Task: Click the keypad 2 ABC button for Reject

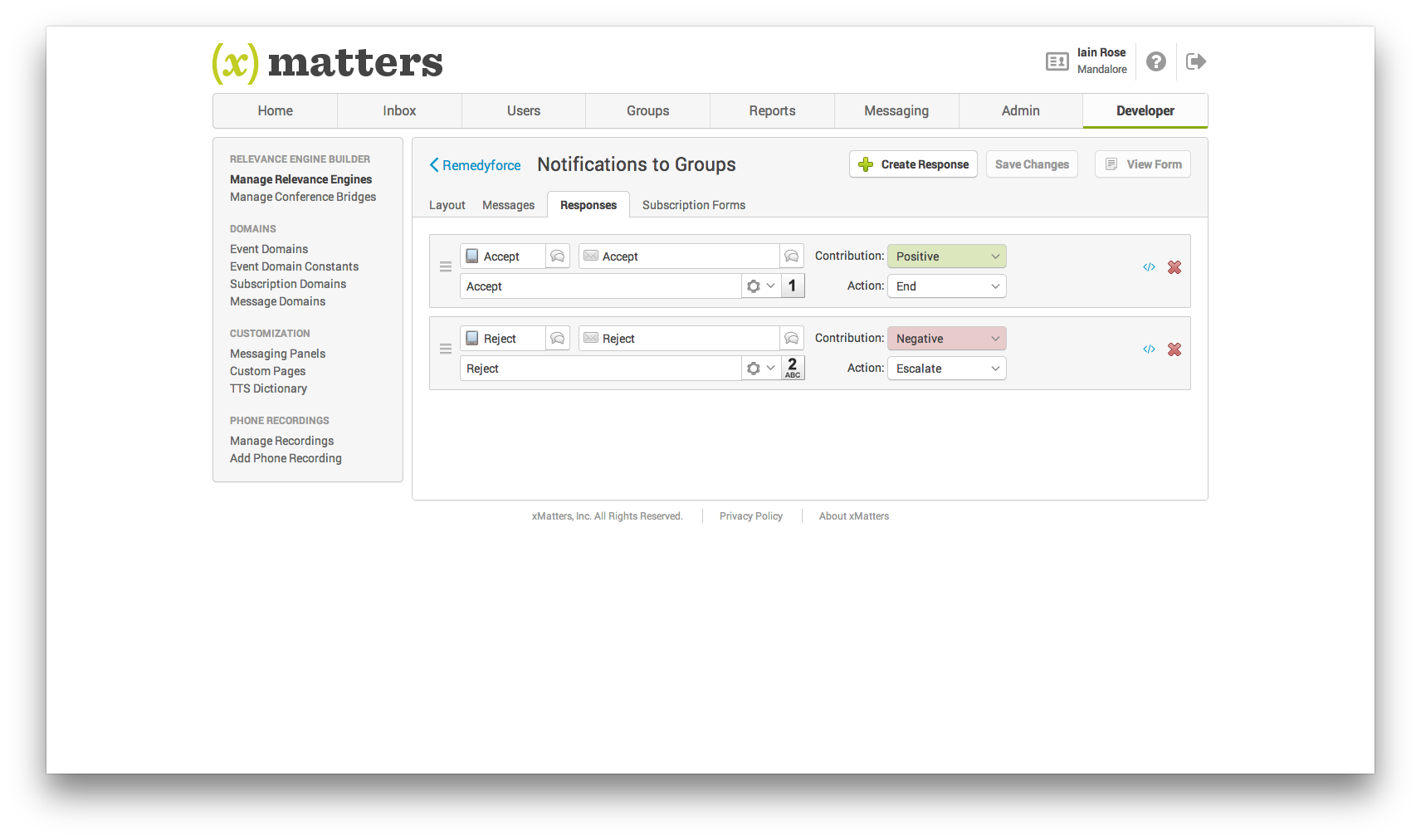Action: pos(793,369)
